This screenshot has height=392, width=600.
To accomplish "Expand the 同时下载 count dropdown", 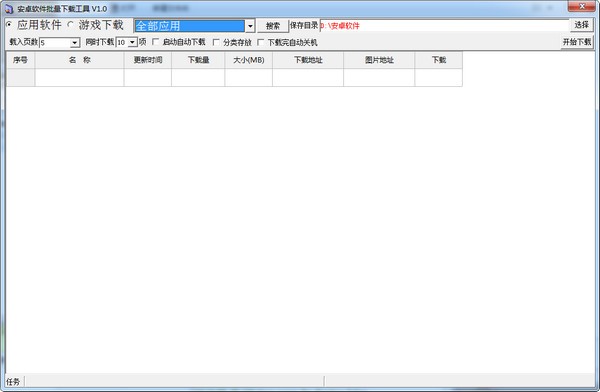I will coord(132,42).
